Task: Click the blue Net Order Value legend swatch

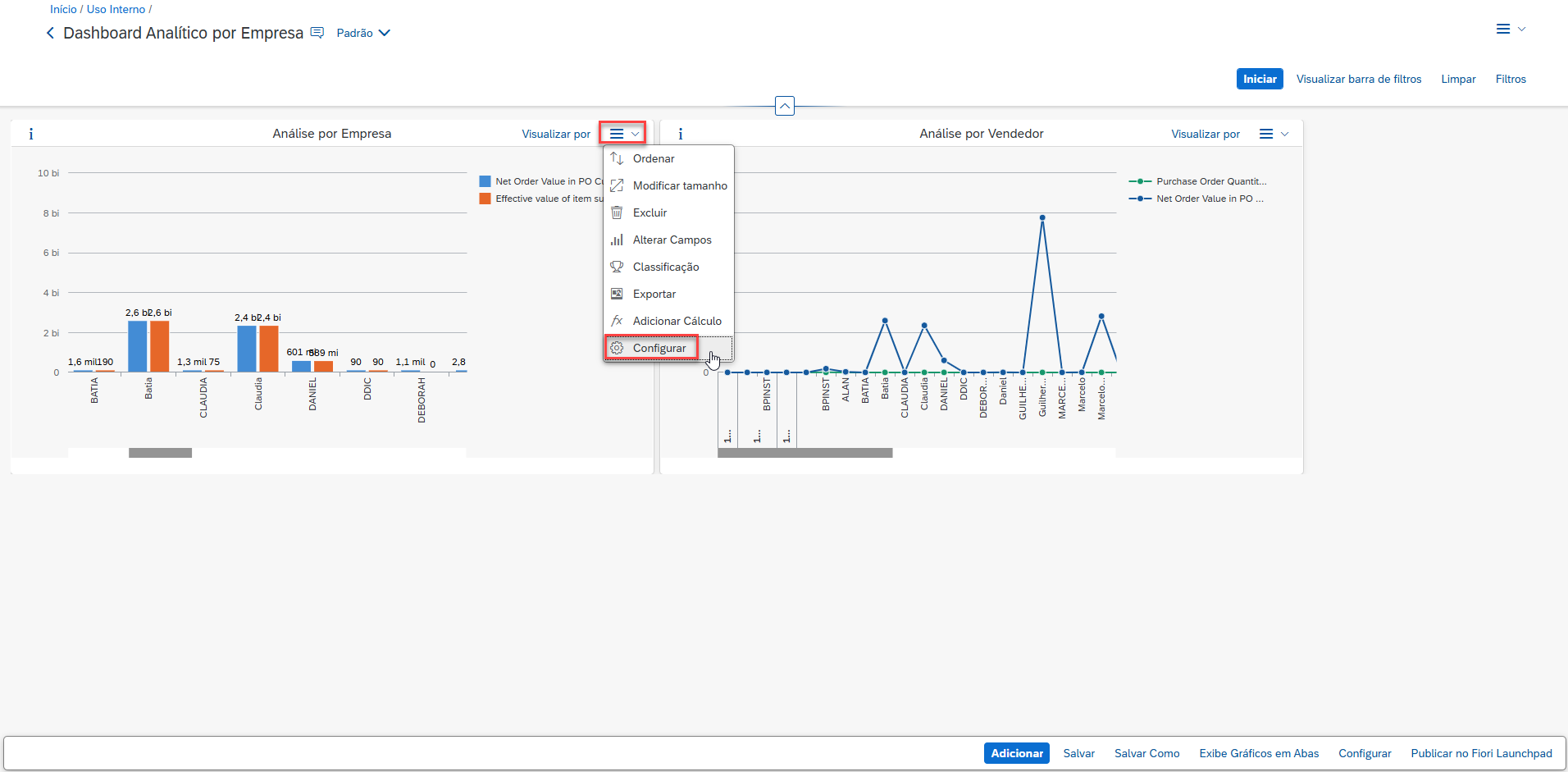Action: click(485, 181)
